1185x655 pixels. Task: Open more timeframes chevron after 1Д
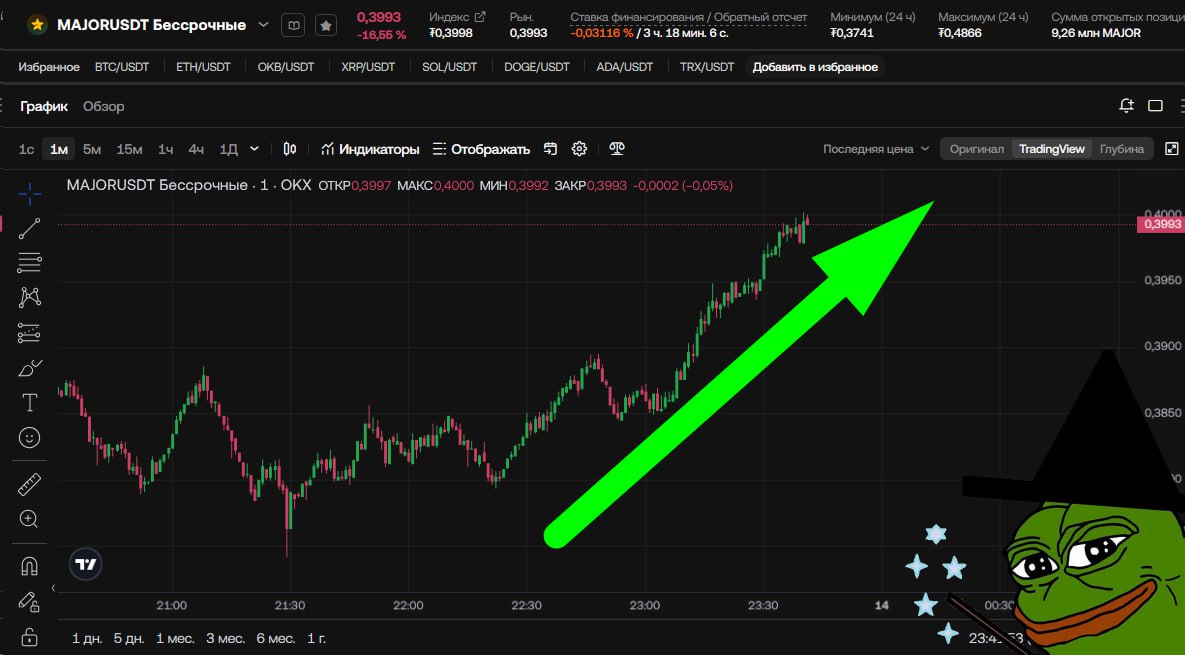[255, 149]
